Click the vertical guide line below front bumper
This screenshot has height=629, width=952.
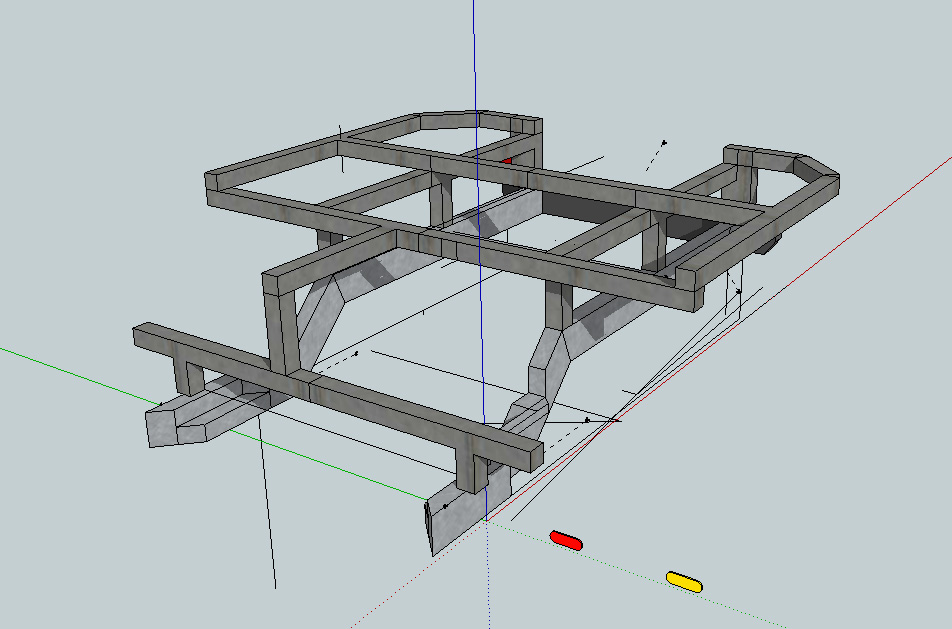268,510
